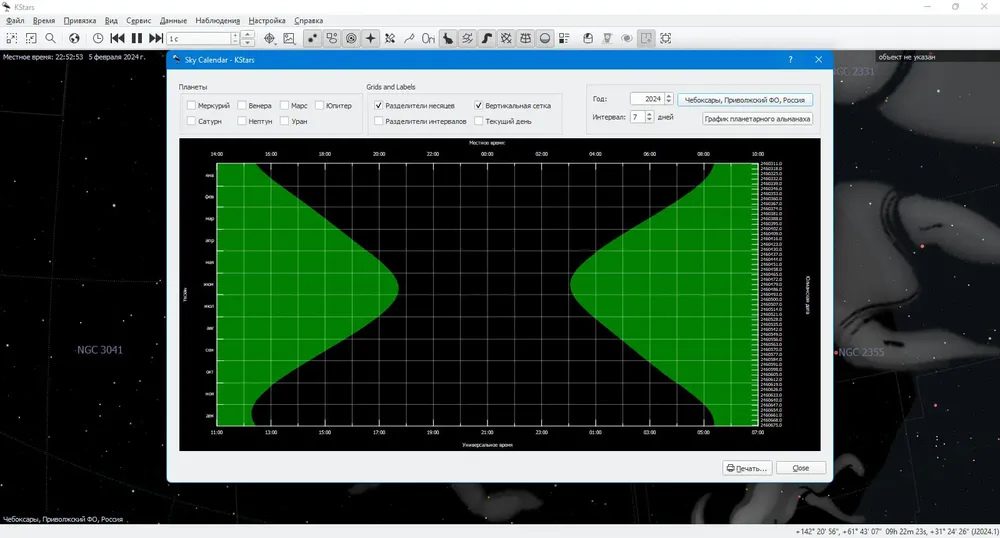Open set time clock icon
The height and width of the screenshot is (538, 1000).
coord(98,38)
